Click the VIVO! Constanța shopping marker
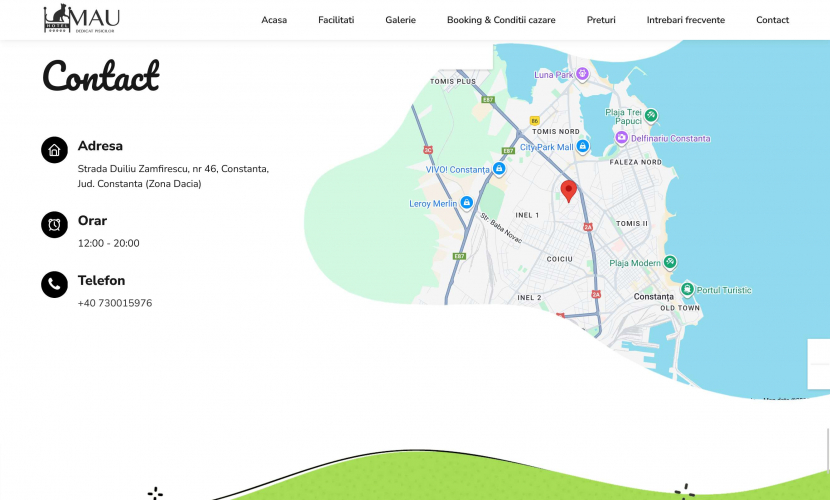830x500 pixels. 499,169
